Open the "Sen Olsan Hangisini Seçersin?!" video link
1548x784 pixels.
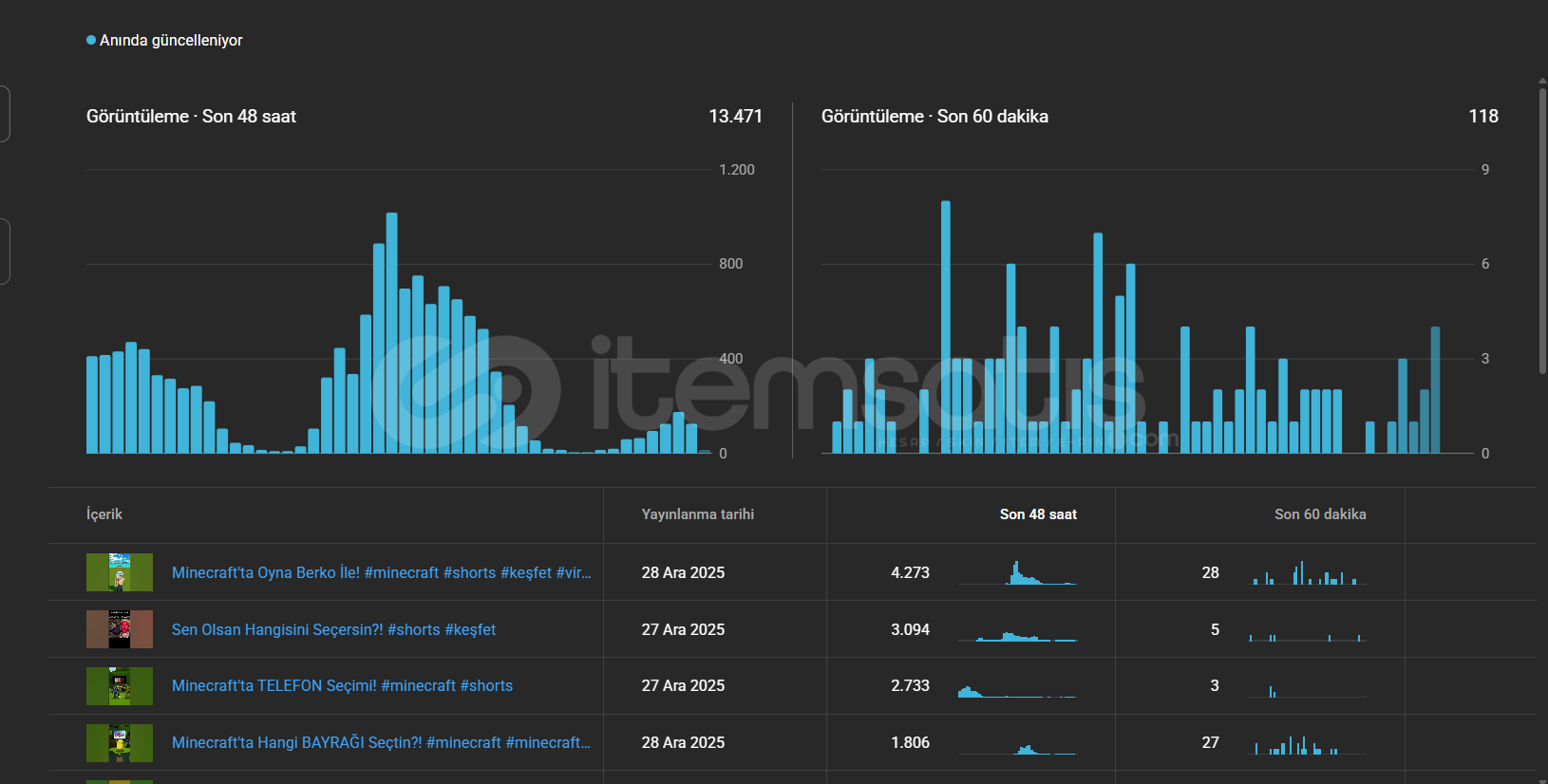tap(333, 629)
